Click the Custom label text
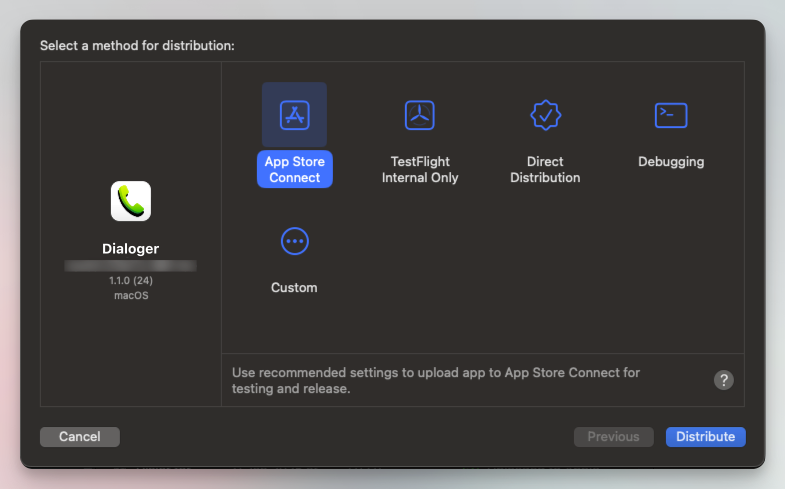The height and width of the screenshot is (489, 785). pyautogui.click(x=294, y=287)
